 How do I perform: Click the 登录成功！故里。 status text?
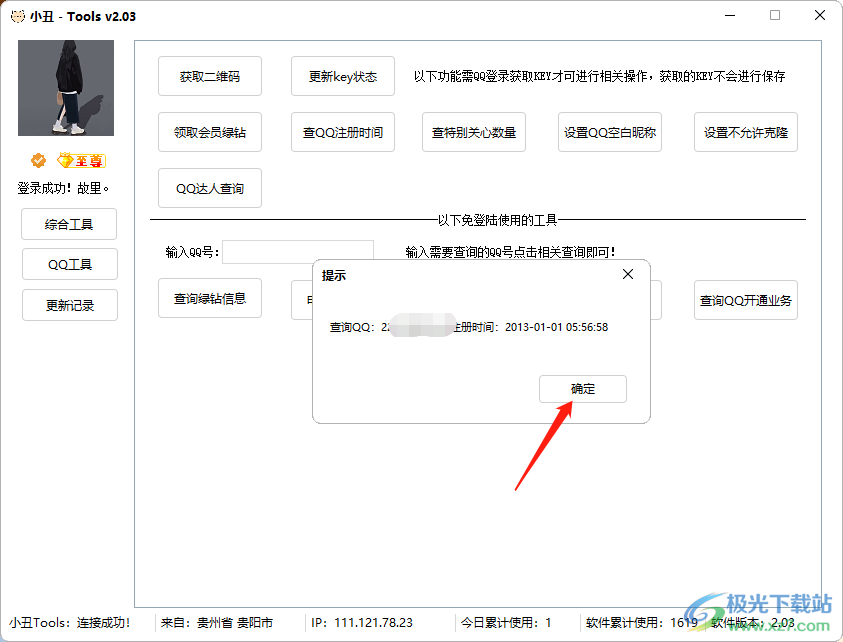coord(64,188)
